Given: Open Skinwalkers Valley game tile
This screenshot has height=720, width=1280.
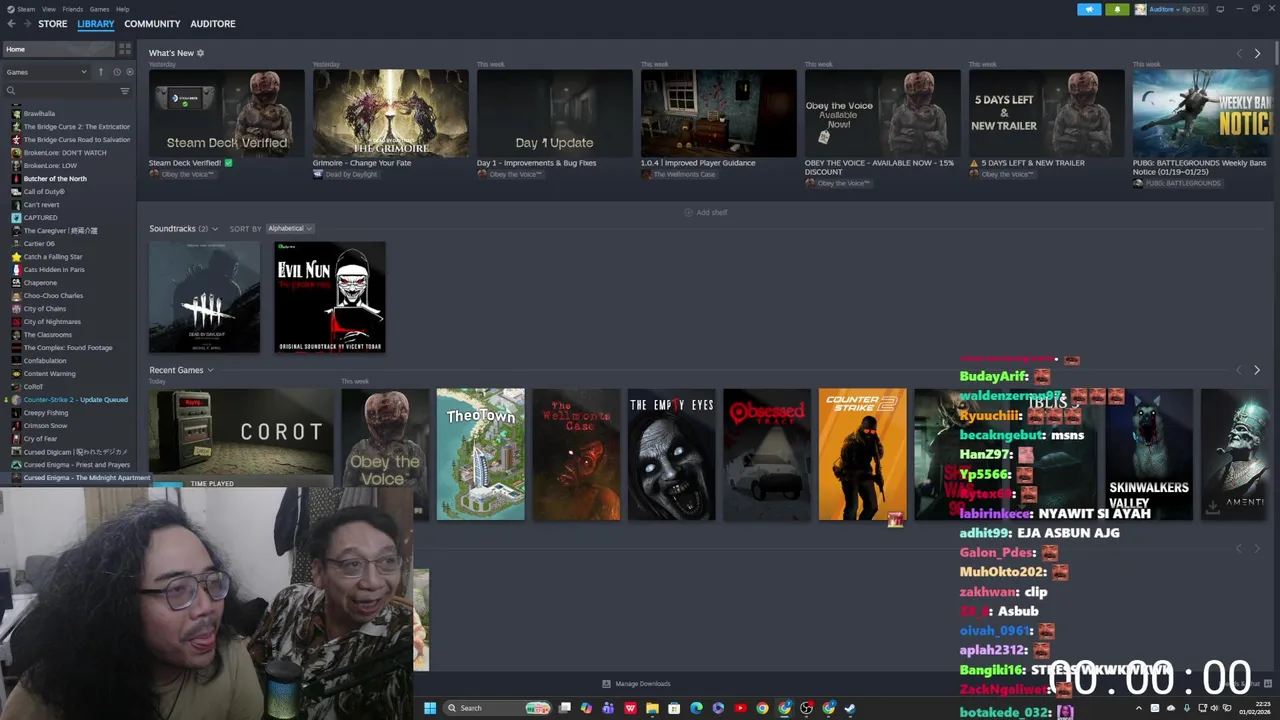Looking at the screenshot, I should pyautogui.click(x=1149, y=454).
